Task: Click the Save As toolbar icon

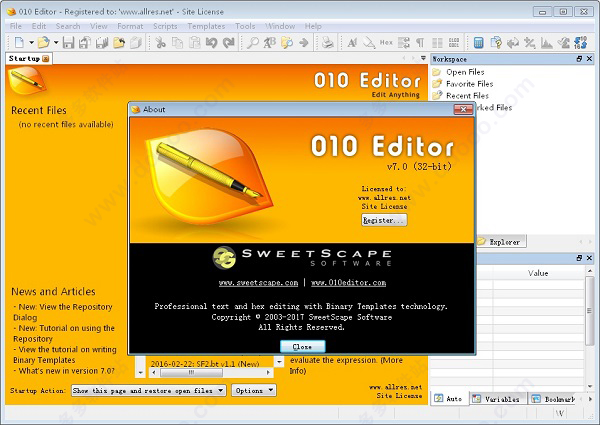Action: pos(85,42)
